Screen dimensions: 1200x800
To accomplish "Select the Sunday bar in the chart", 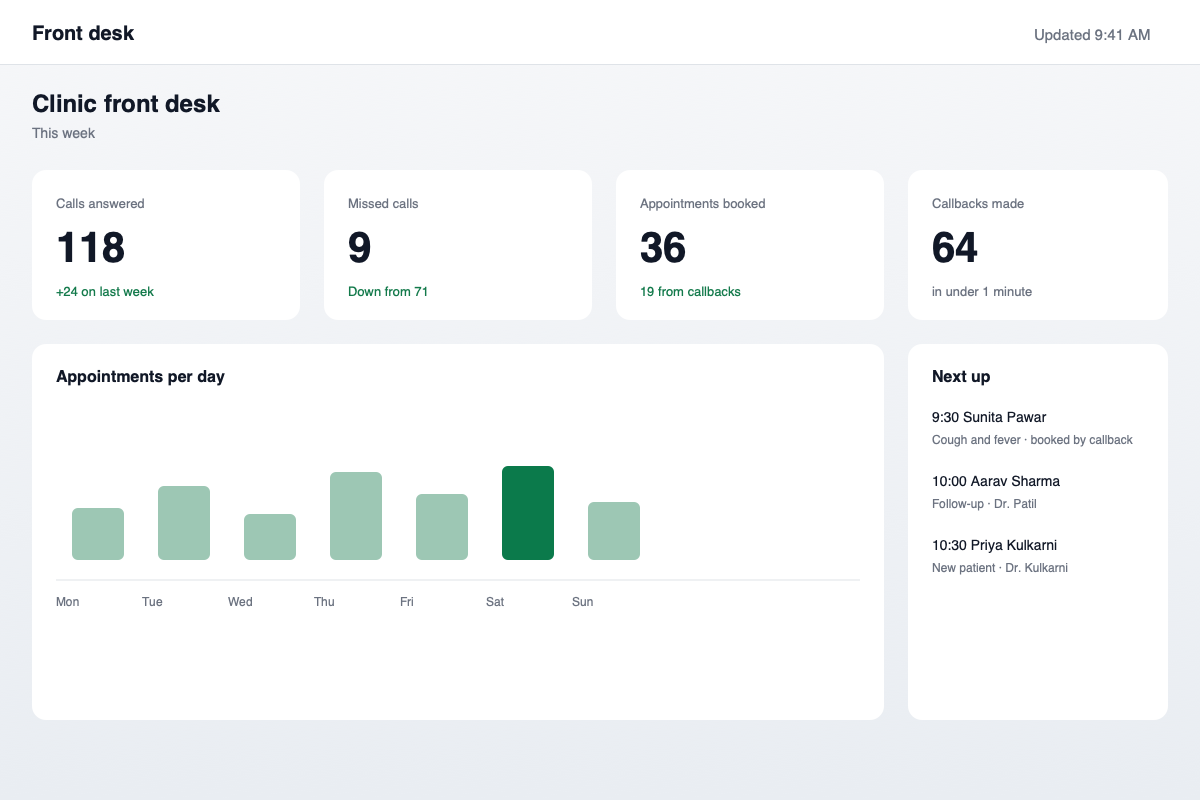I will point(614,531).
